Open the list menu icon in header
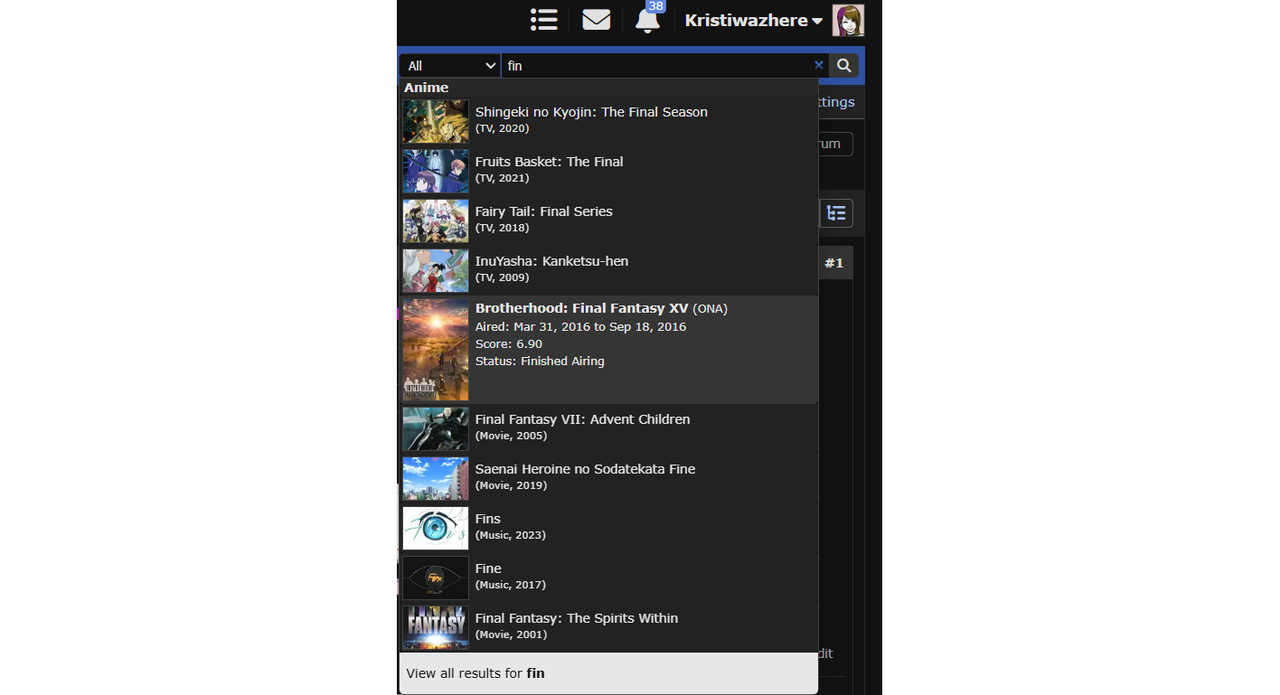This screenshot has width=1280, height=695. pos(544,20)
